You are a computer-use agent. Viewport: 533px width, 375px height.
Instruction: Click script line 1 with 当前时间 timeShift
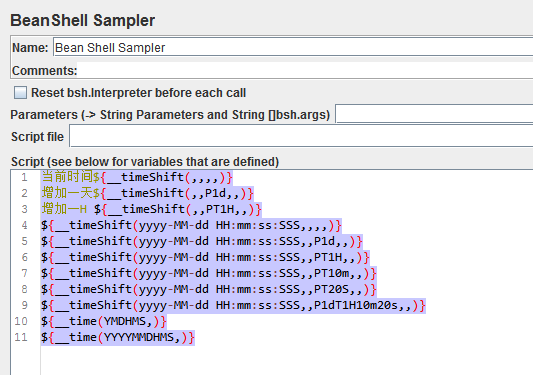coord(137,177)
